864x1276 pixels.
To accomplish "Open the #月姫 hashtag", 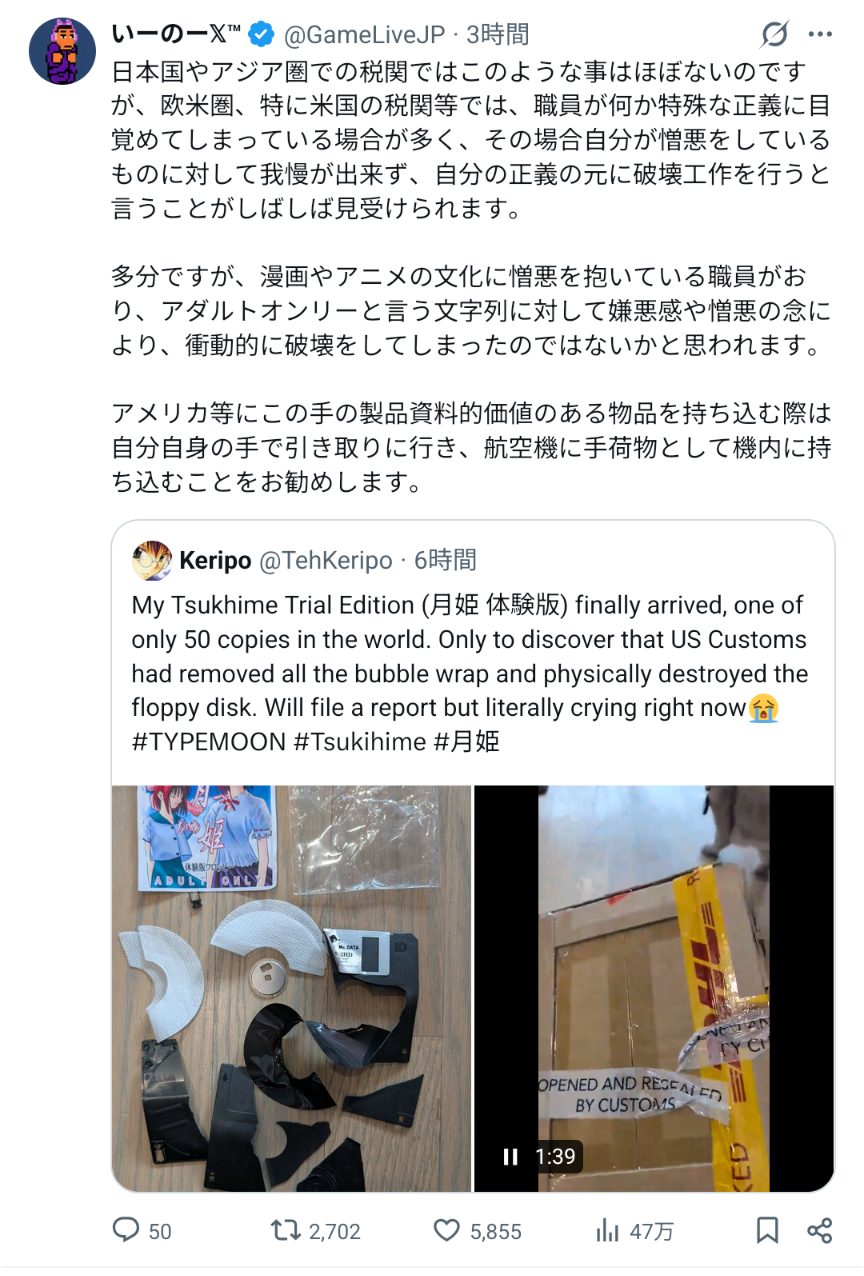I will click(x=467, y=741).
